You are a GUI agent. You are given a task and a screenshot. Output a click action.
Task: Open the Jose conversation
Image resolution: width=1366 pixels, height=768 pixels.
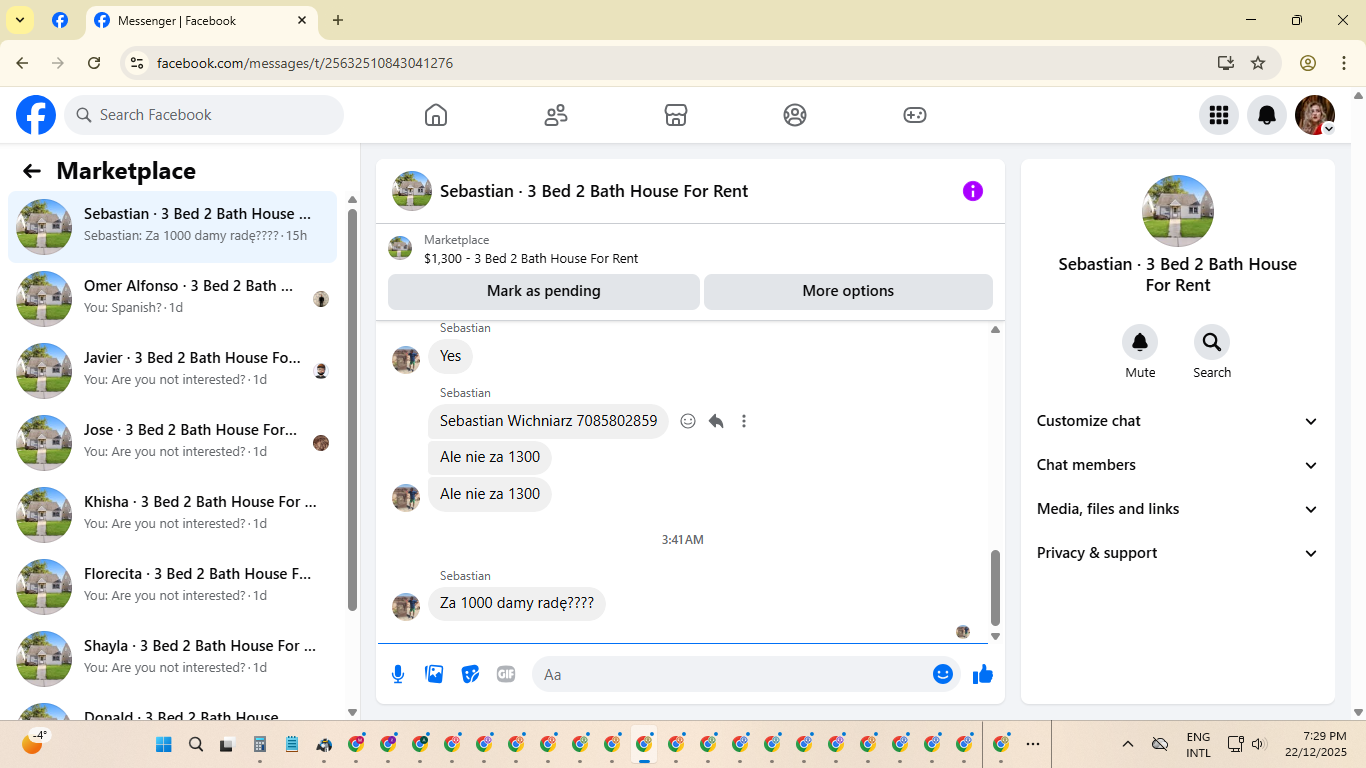172,443
